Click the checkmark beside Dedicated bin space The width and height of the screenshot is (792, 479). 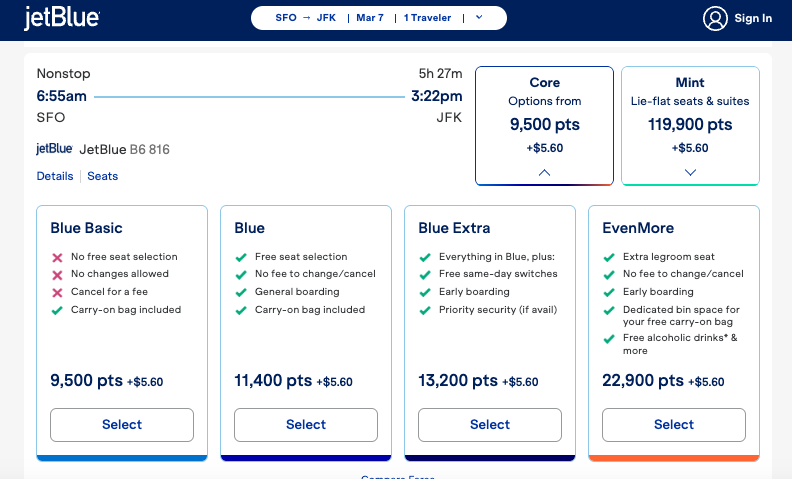[609, 310]
